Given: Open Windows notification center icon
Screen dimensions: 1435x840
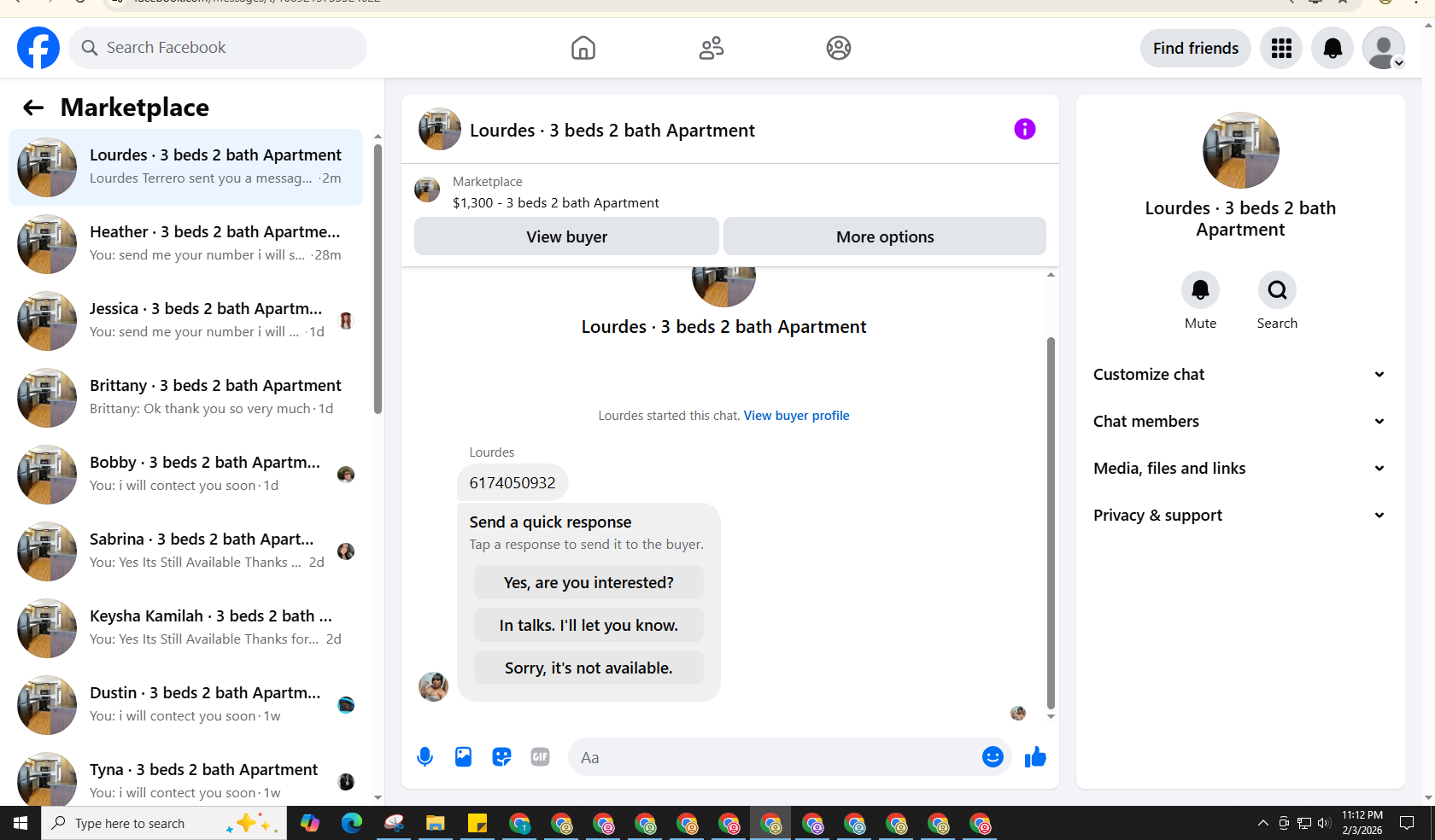Looking at the screenshot, I should (x=1407, y=823).
